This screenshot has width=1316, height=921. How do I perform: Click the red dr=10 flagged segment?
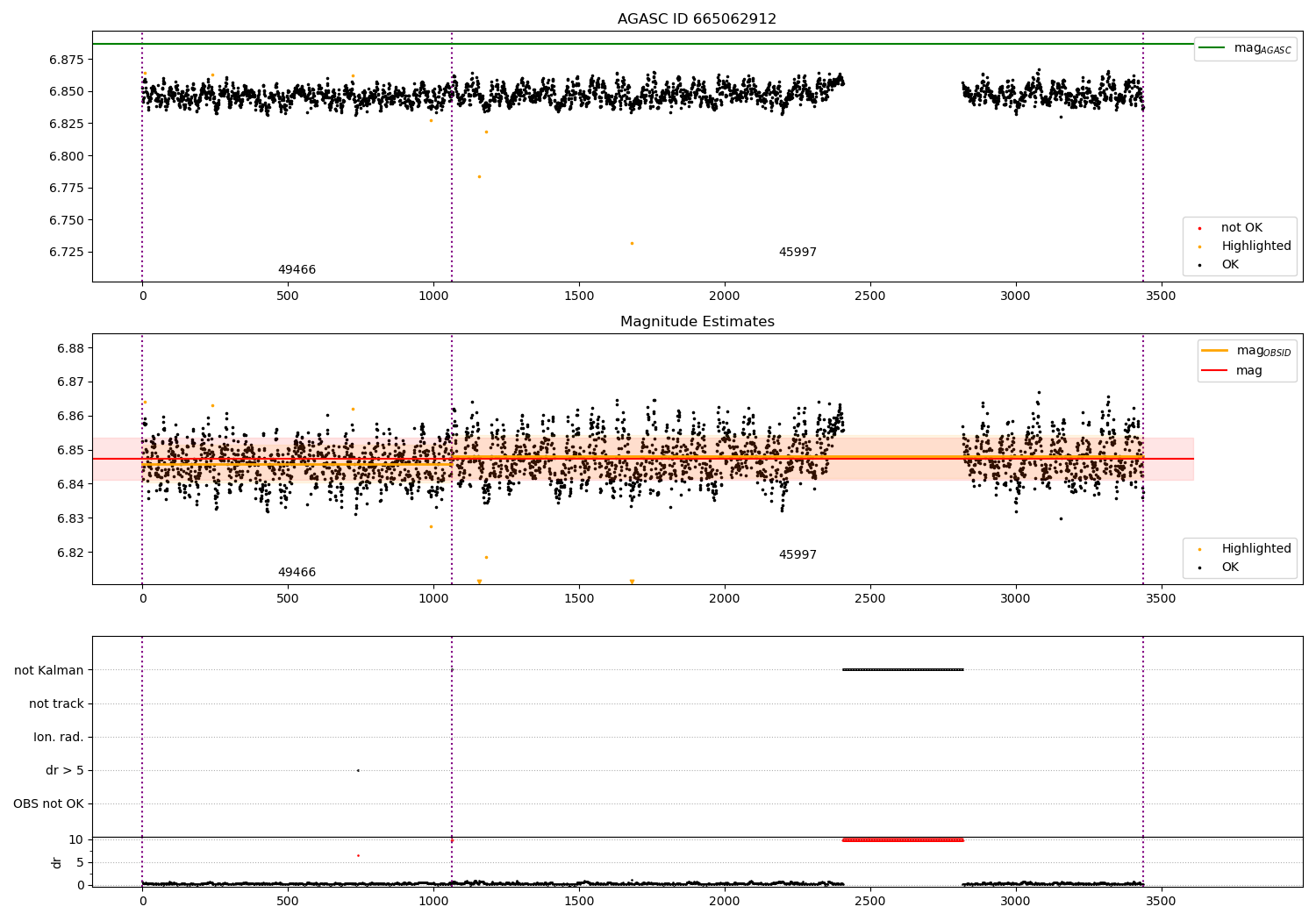(x=903, y=840)
